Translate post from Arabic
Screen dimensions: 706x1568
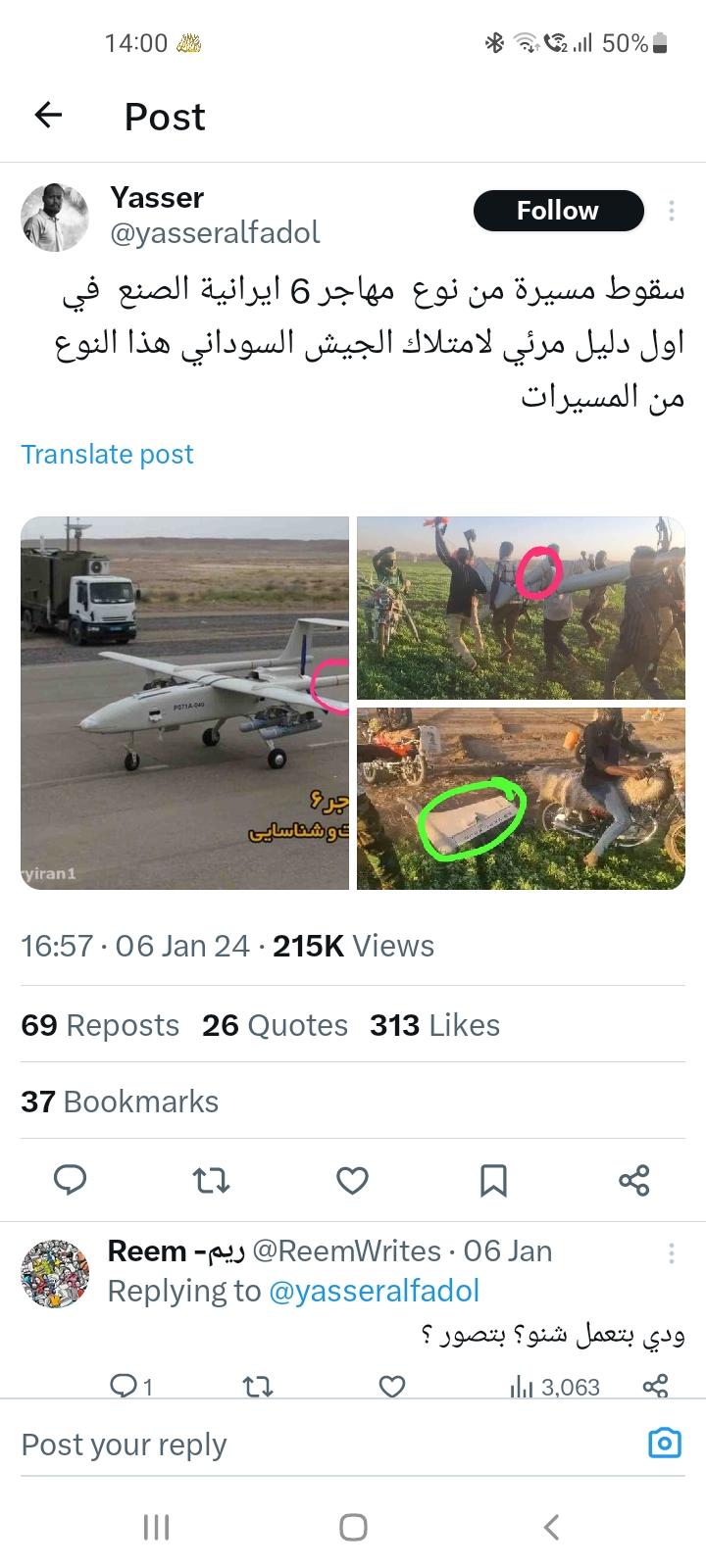click(x=107, y=454)
